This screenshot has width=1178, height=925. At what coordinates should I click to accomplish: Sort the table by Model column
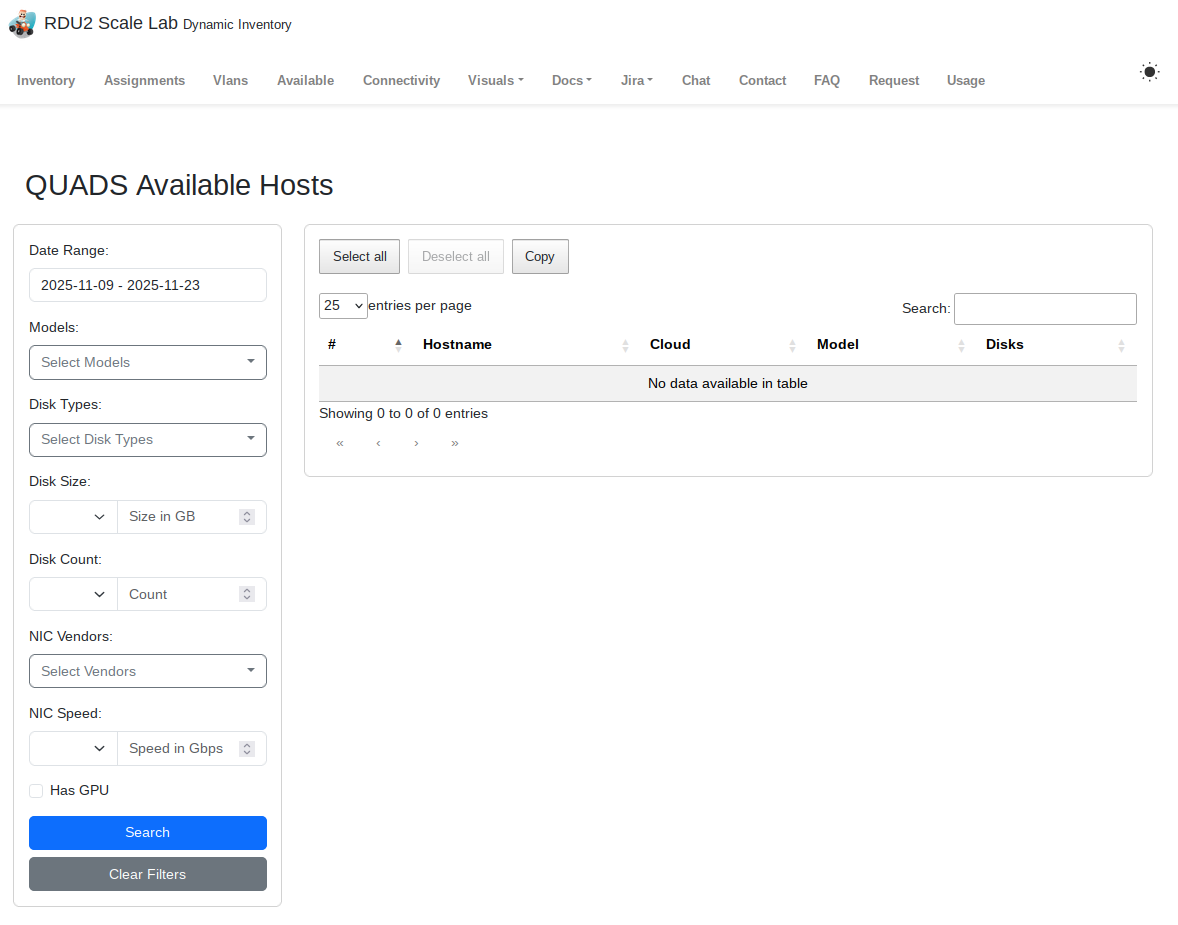(961, 345)
